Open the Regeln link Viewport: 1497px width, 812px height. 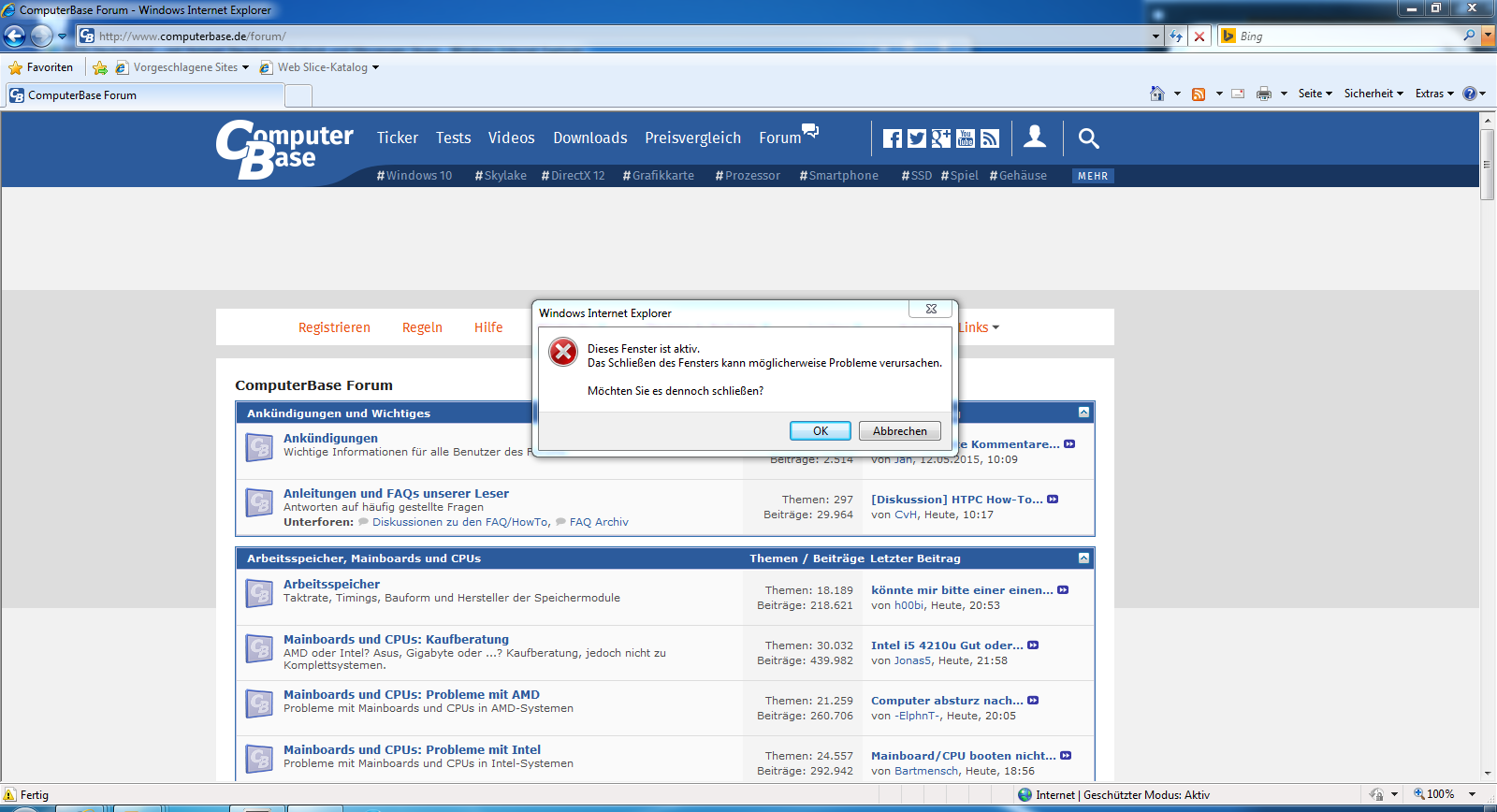[x=422, y=327]
